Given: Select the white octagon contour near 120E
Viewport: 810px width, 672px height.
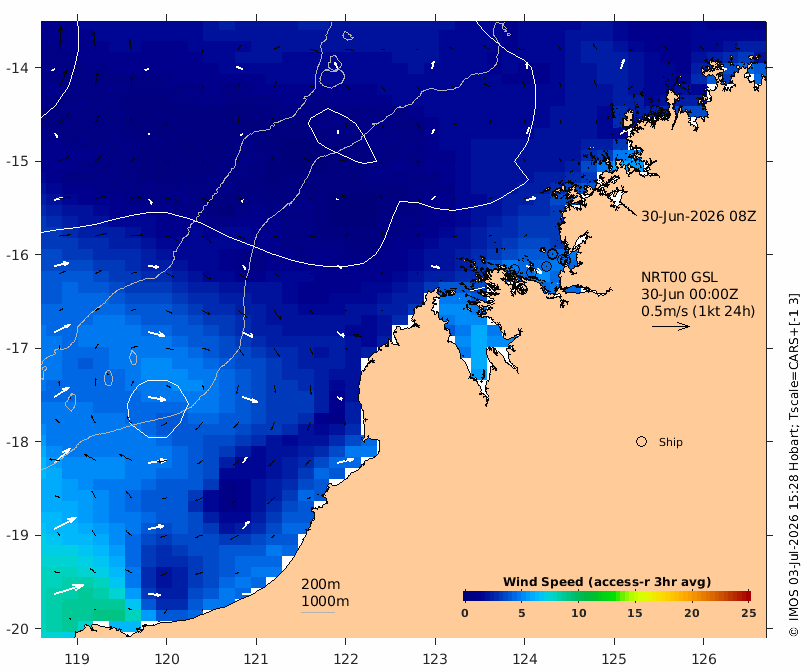Looking at the screenshot, I should [158, 409].
